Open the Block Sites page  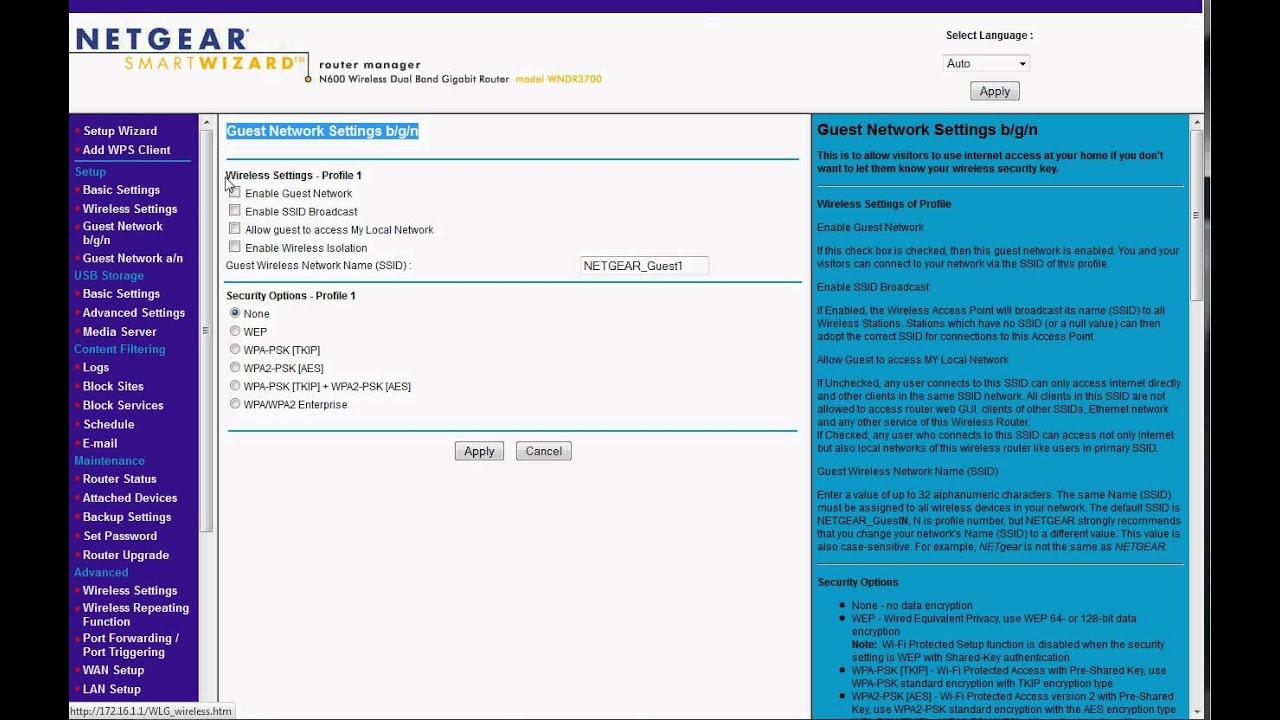coord(113,387)
